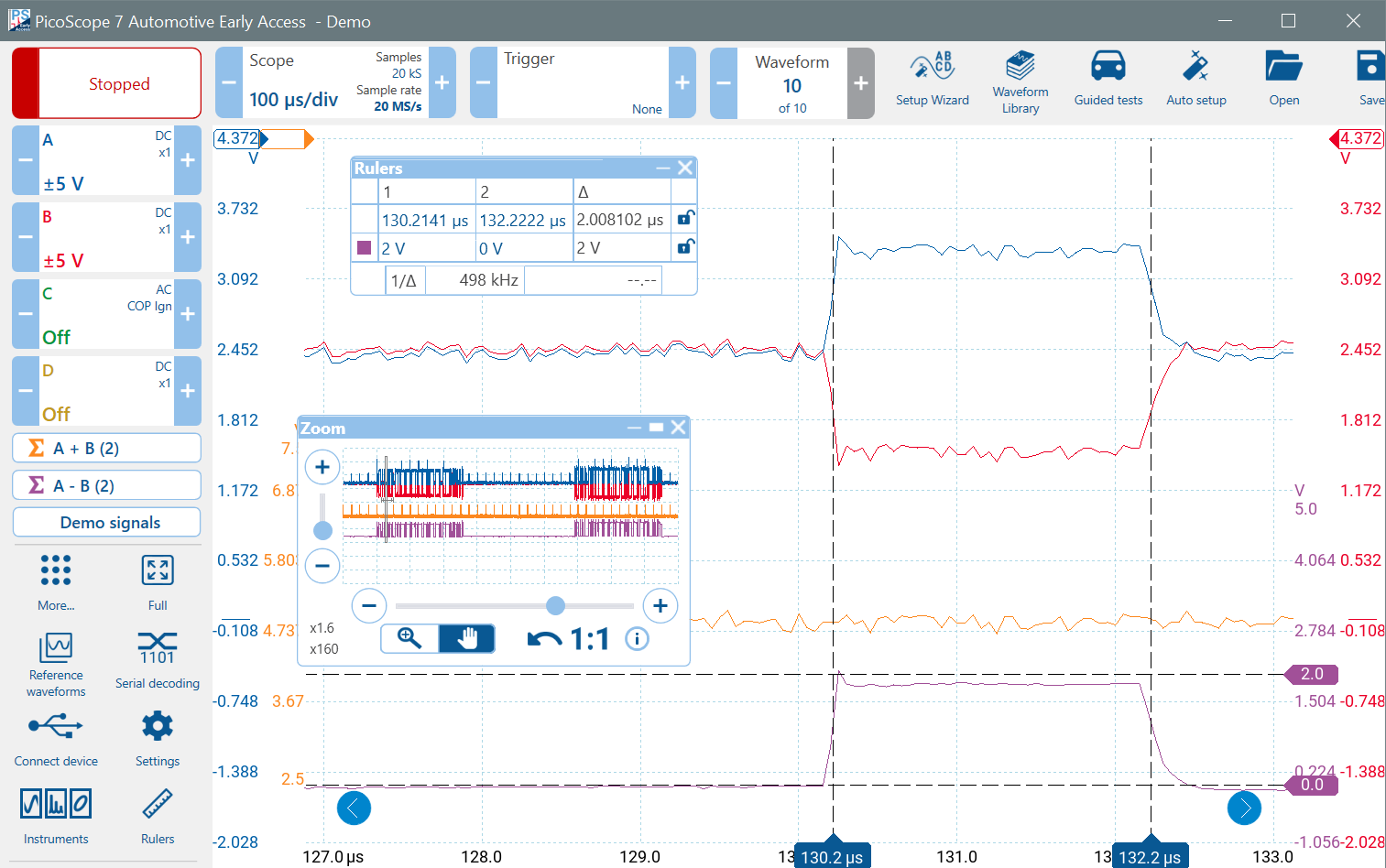Increase channel A range with plus

pyautogui.click(x=188, y=160)
